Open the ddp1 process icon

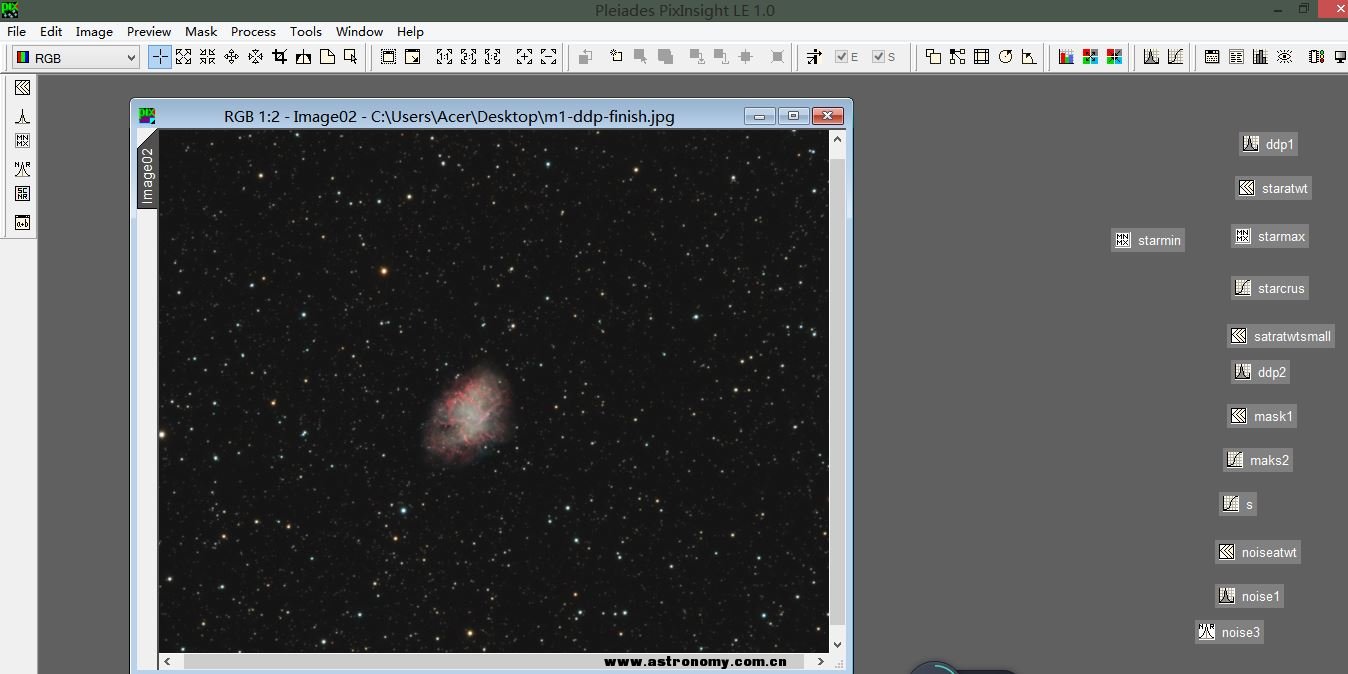[x=1269, y=144]
